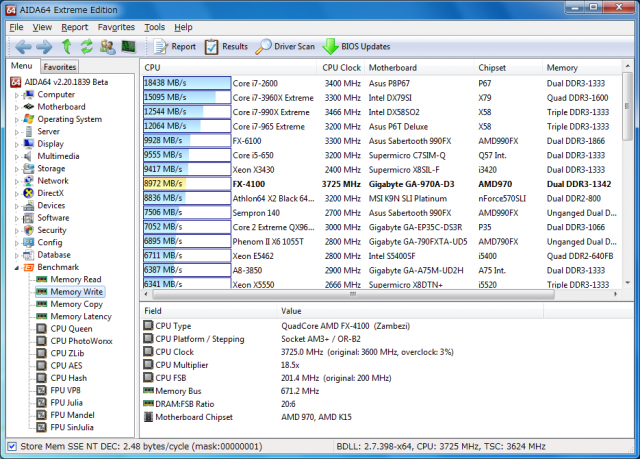Viewport: 640px width, 459px height.
Task: Expand the Server tree node
Action: 17,132
